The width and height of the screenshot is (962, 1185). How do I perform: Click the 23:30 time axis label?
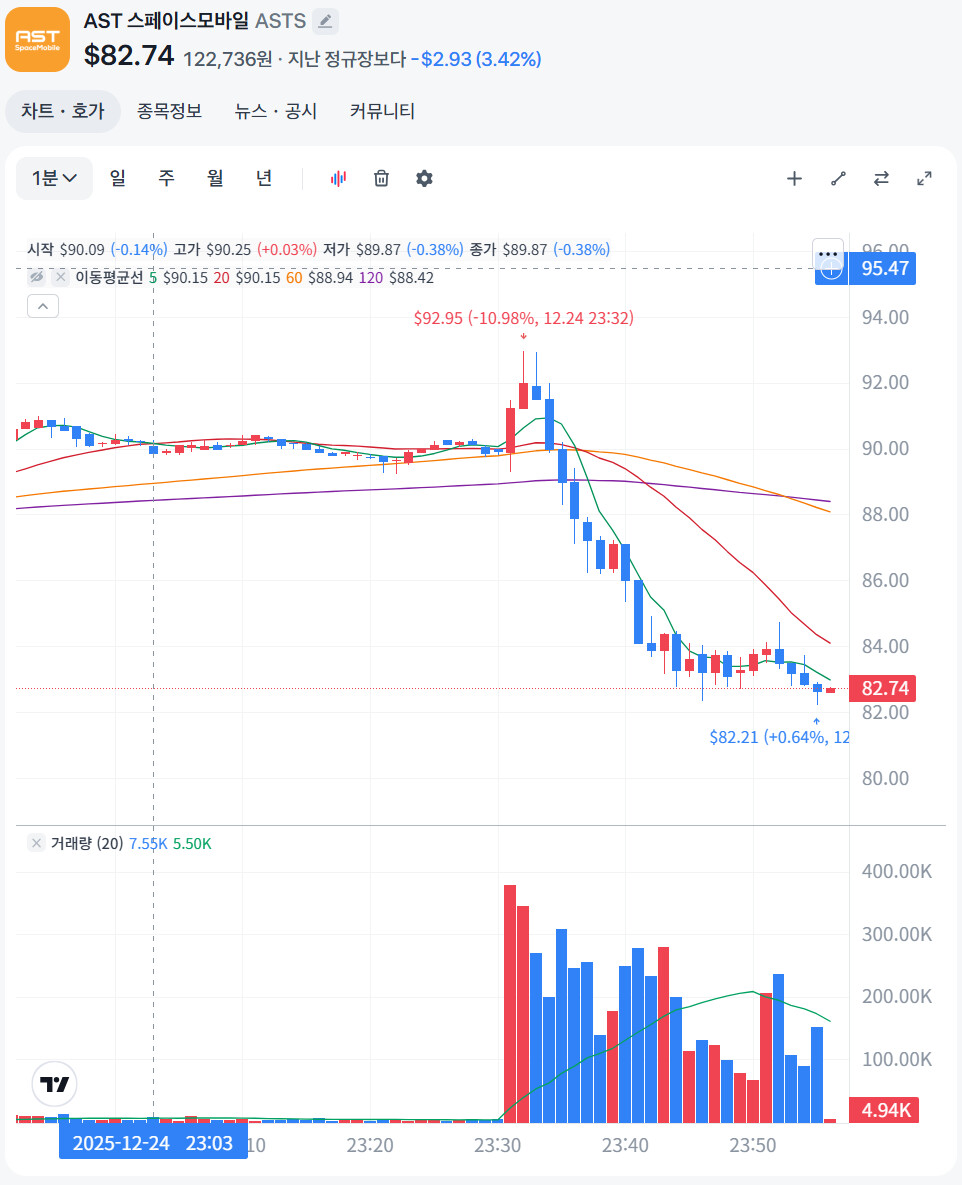click(x=497, y=1146)
